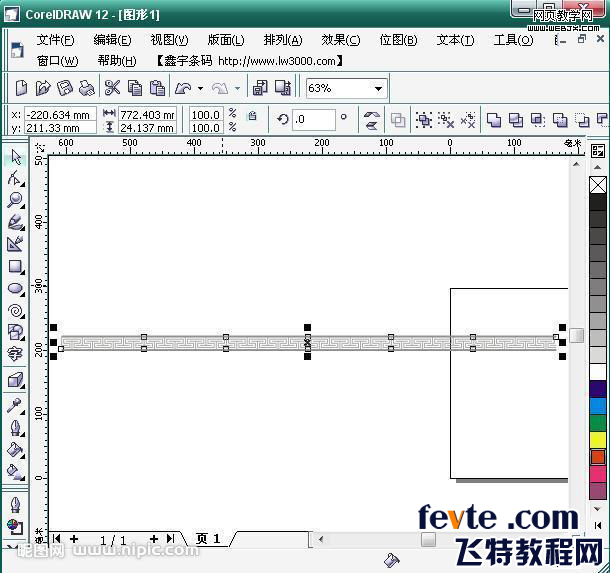The image size is (610, 573).
Task: Open the 排列(A) menu
Action: pyautogui.click(x=283, y=40)
